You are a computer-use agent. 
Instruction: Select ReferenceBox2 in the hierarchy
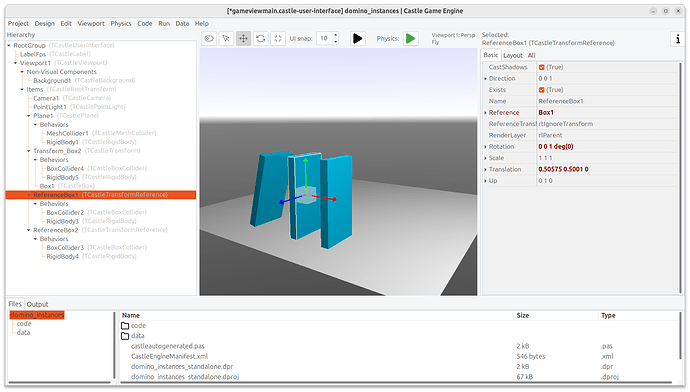(56, 230)
